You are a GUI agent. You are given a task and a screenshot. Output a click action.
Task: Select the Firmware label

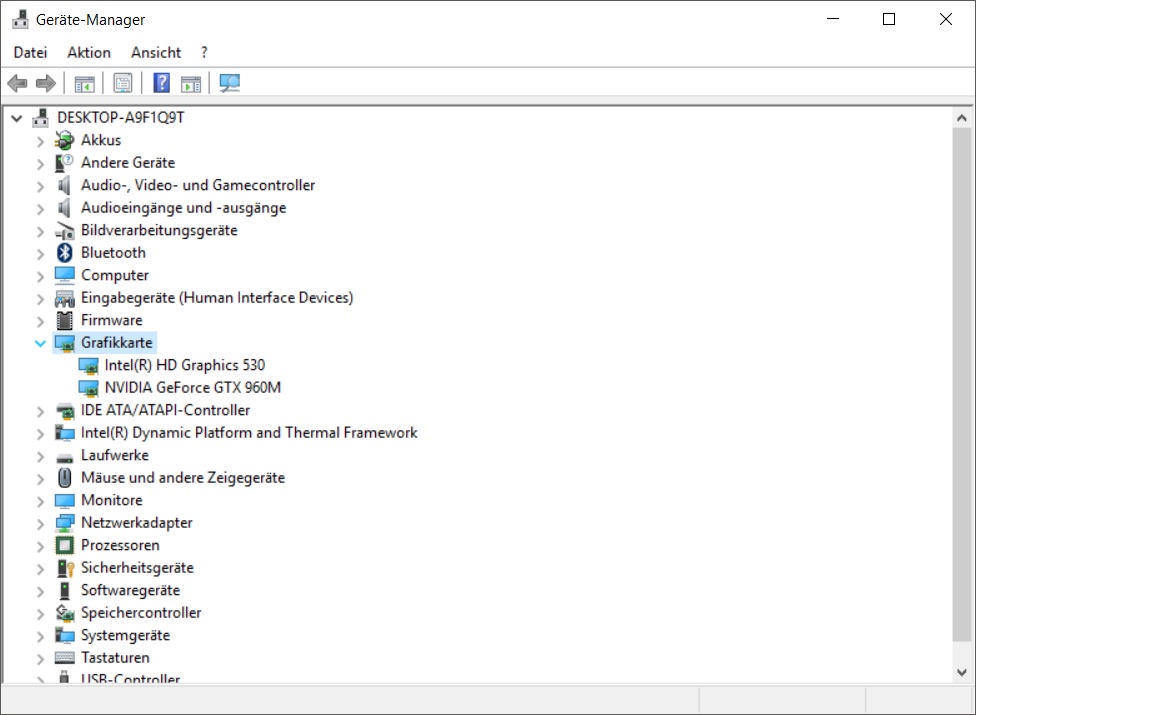112,320
